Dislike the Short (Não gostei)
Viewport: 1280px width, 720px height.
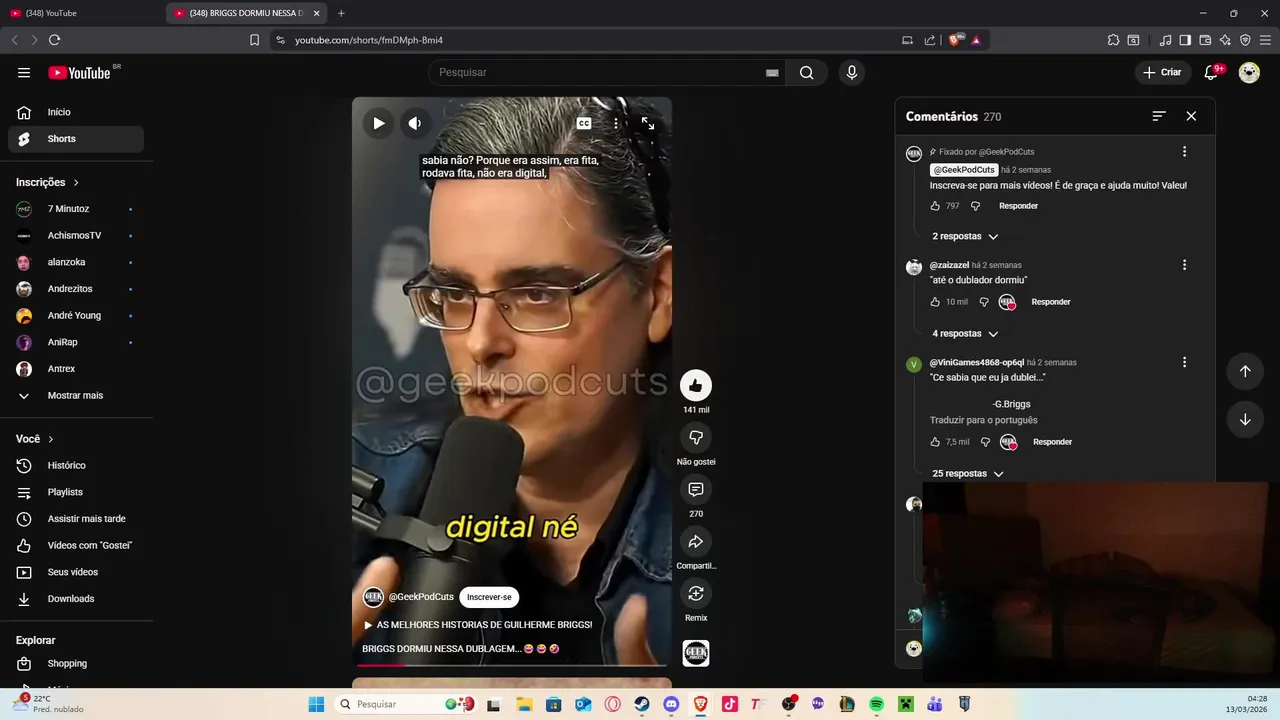pos(696,437)
